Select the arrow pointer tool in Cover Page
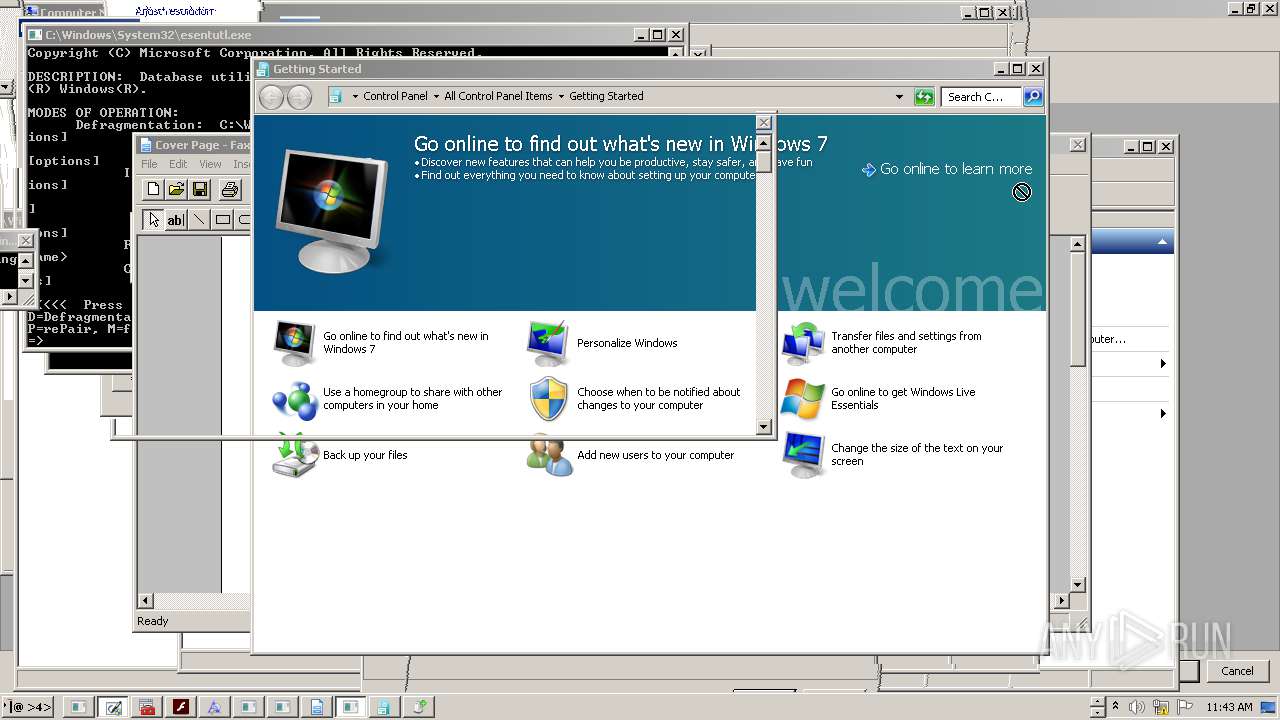 153,220
